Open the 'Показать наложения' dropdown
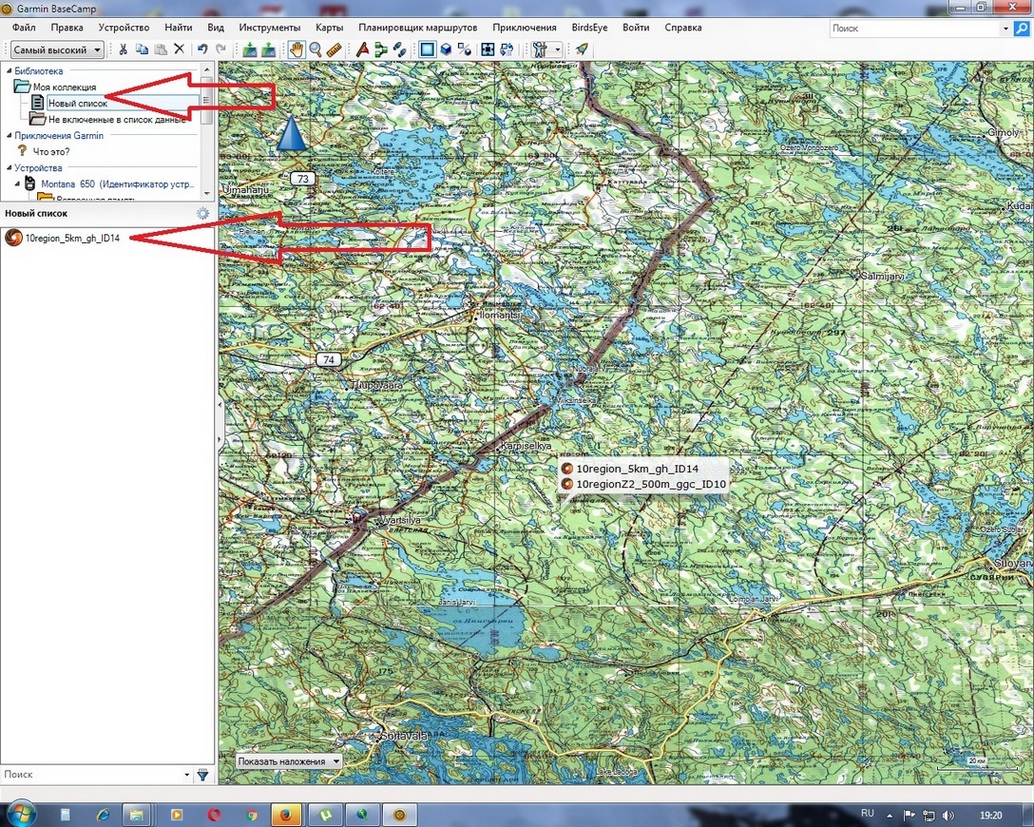Viewport: 1034px width, 827px height. (288, 761)
